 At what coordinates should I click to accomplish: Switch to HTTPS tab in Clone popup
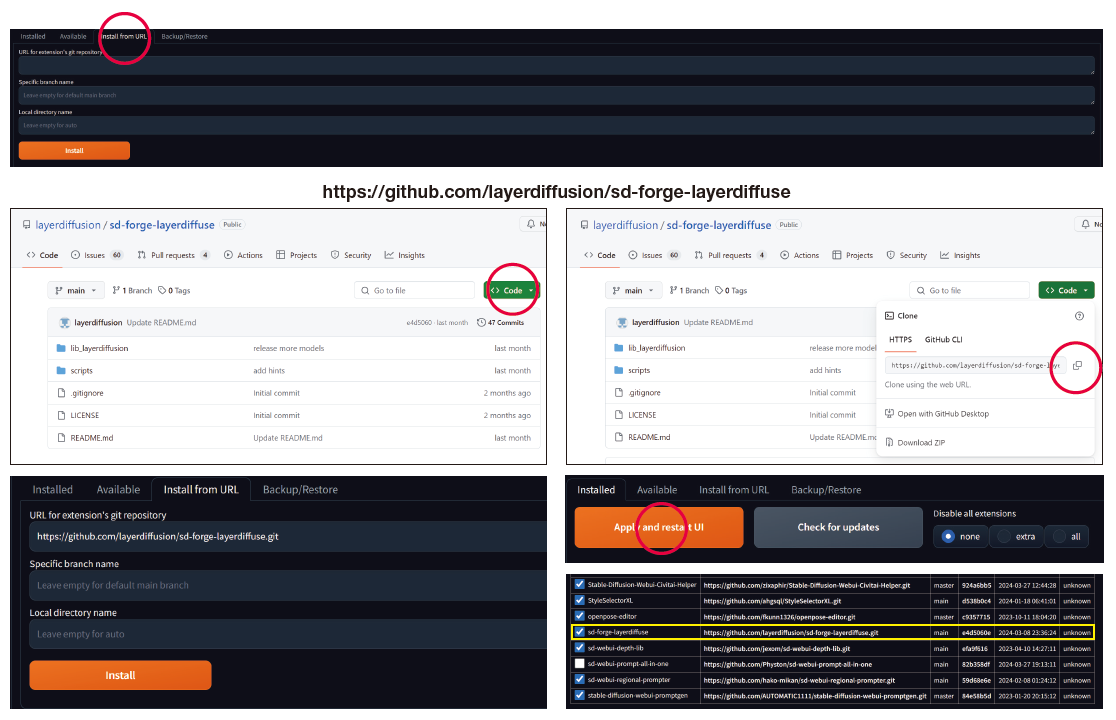coord(900,339)
